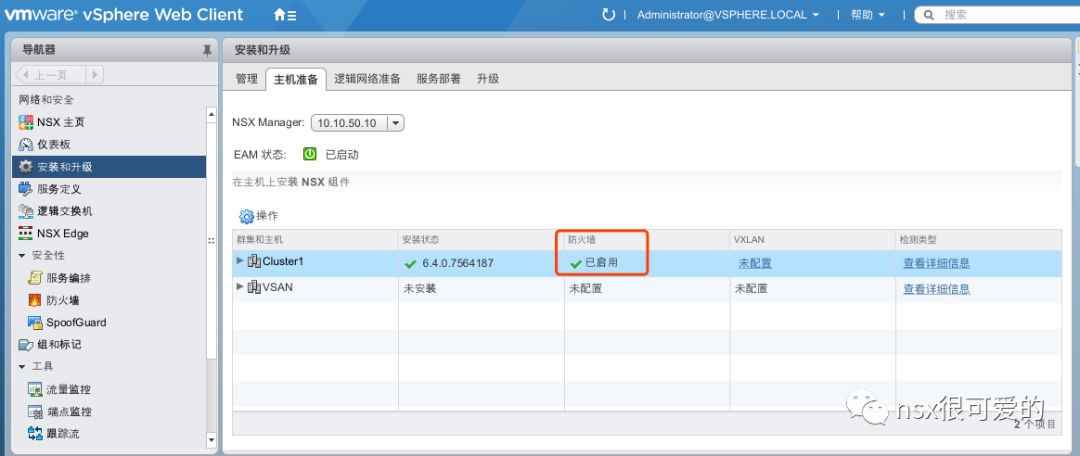Image resolution: width=1080 pixels, height=456 pixels.
Task: Open SpoofGuard in navigator
Action: click(x=76, y=322)
